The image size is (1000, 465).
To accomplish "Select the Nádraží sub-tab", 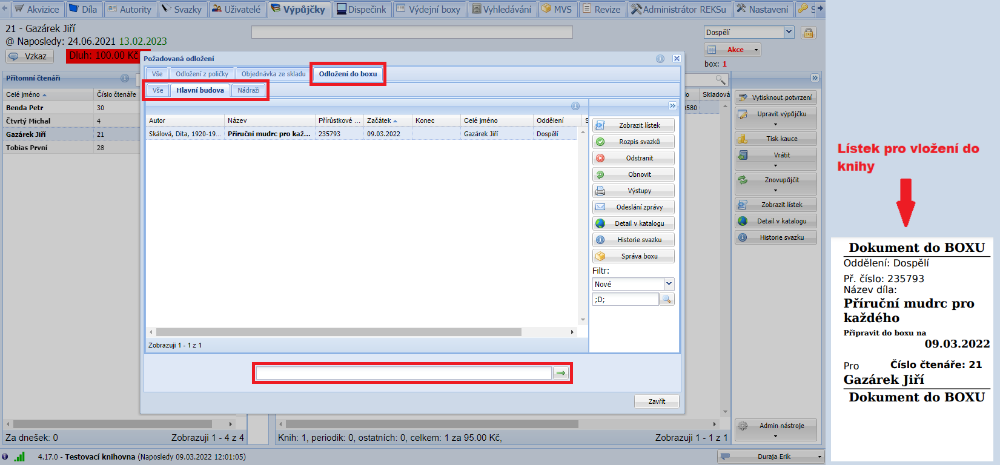I will pos(248,91).
